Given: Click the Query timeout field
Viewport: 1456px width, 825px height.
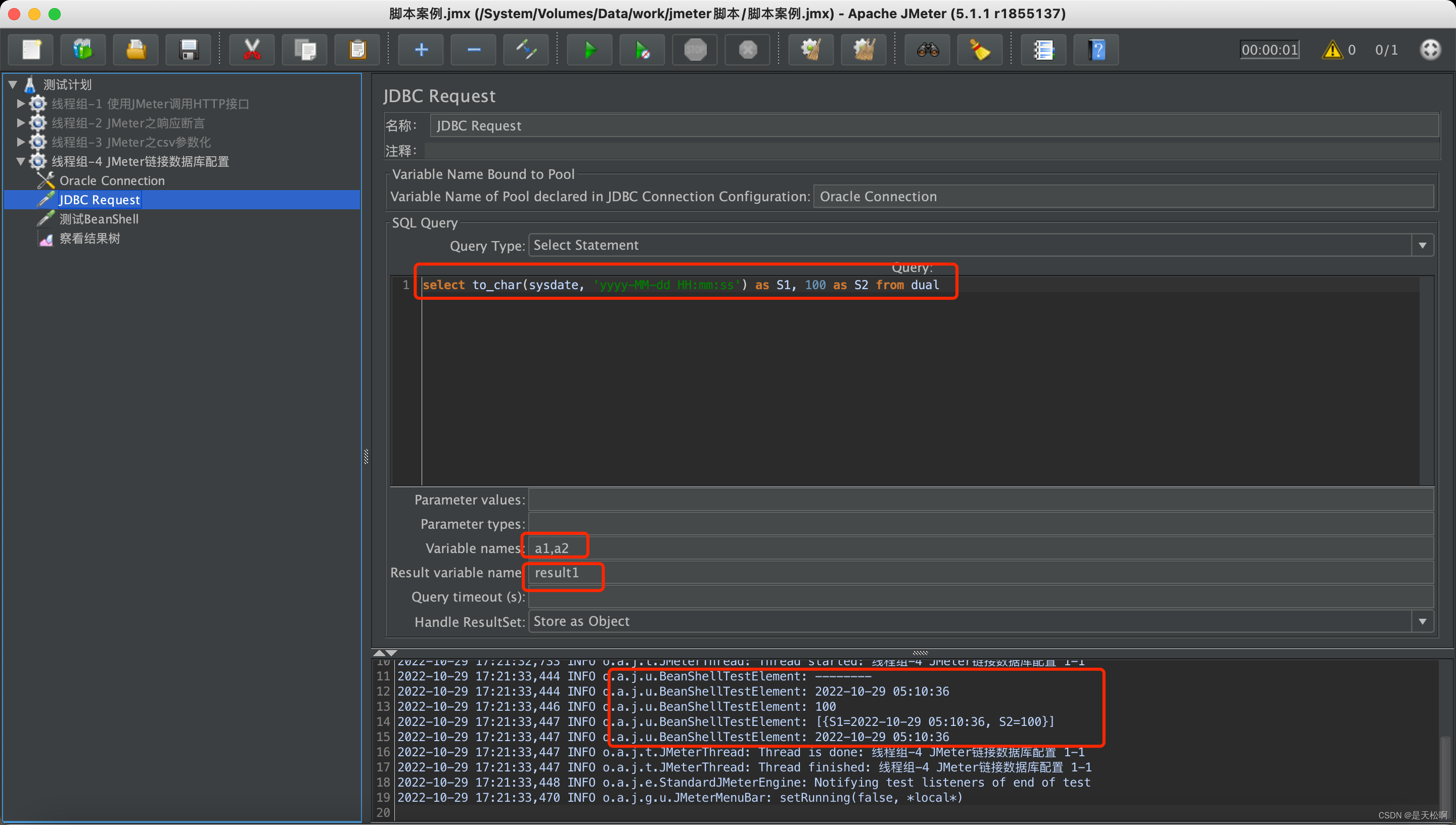Looking at the screenshot, I should [981, 597].
